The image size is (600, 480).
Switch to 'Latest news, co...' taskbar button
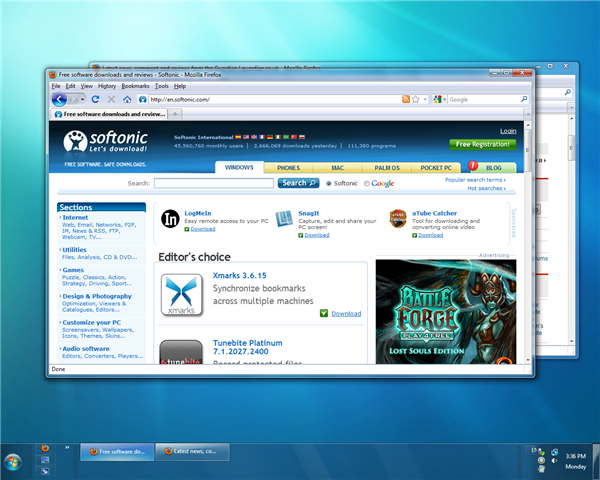[x=192, y=451]
